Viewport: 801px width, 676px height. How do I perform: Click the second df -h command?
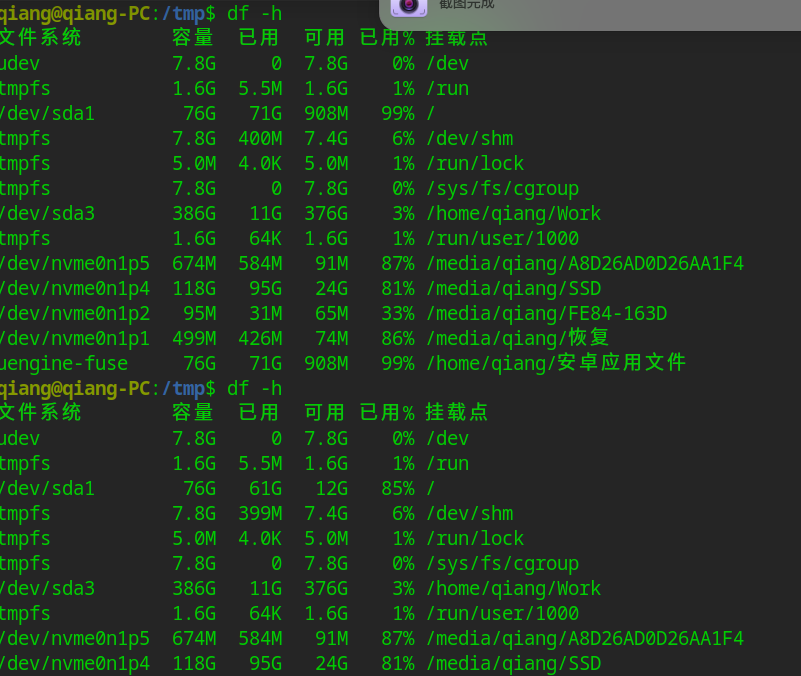tap(254, 388)
